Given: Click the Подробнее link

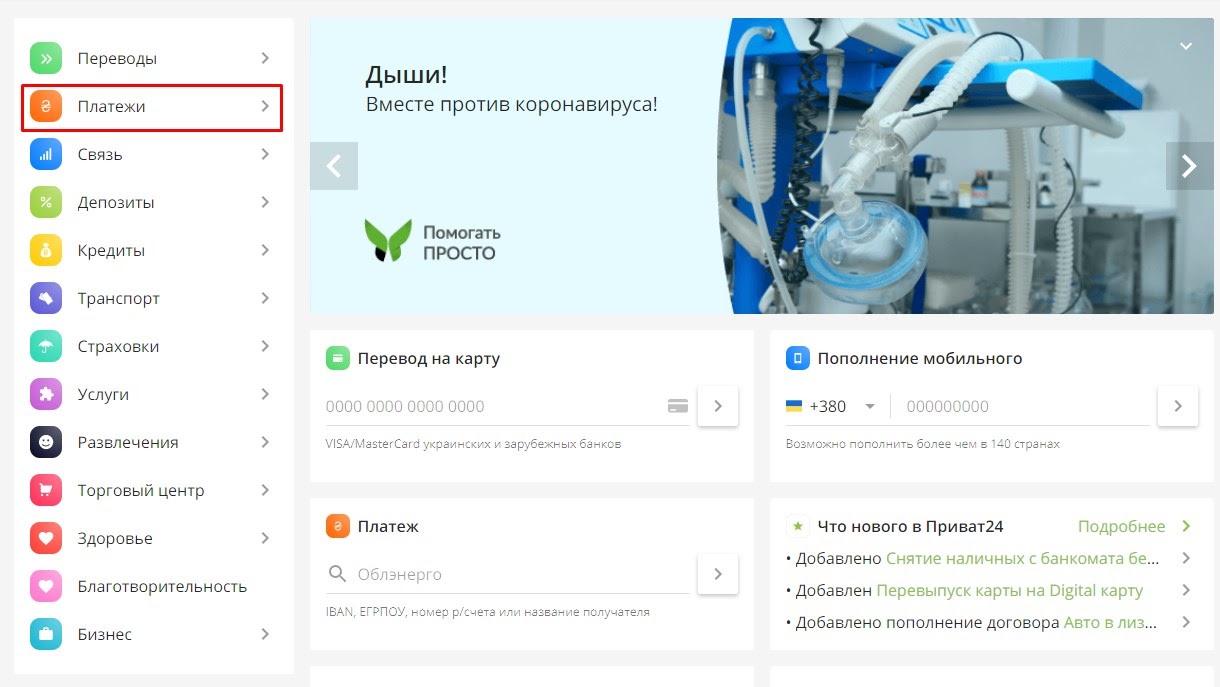Looking at the screenshot, I should pos(1121,526).
